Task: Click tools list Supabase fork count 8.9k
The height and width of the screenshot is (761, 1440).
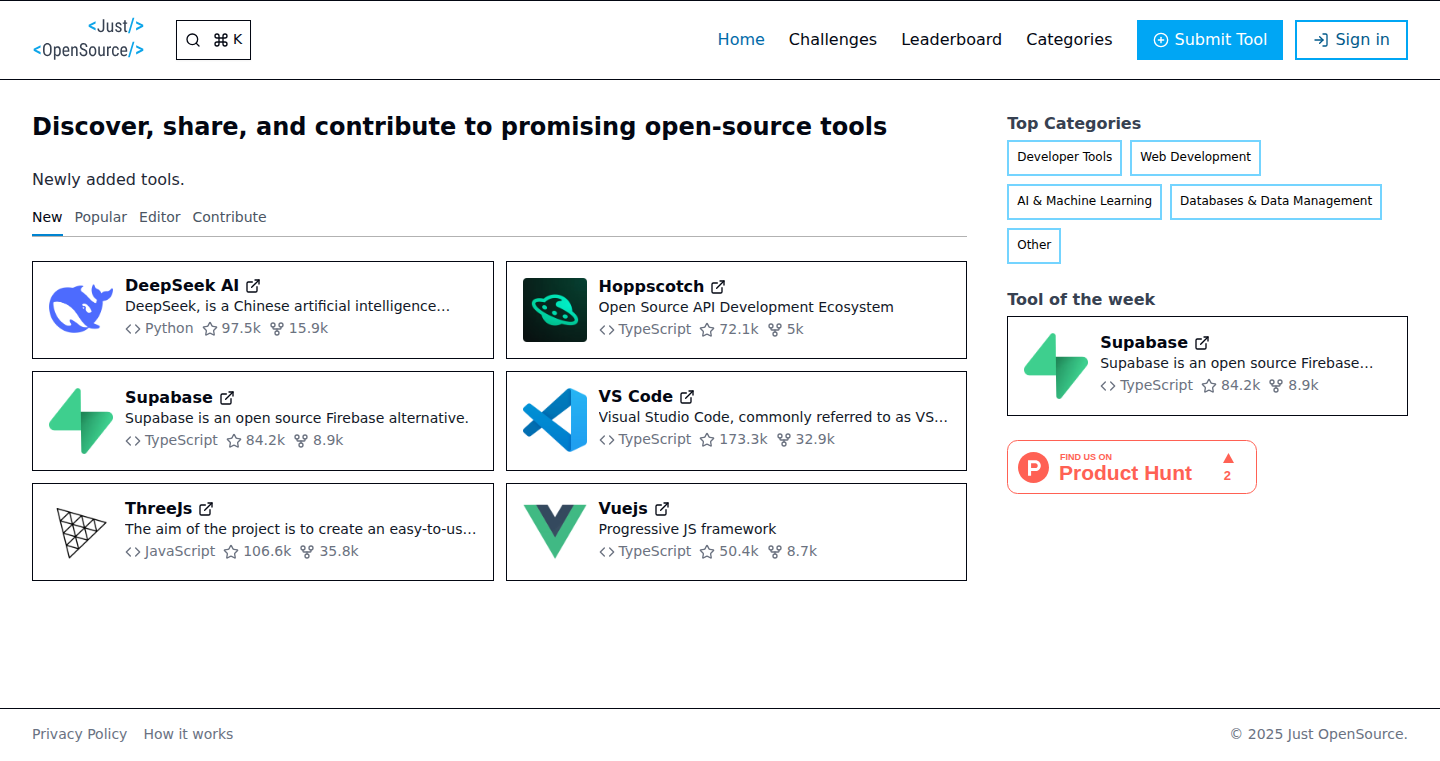Action: click(319, 440)
